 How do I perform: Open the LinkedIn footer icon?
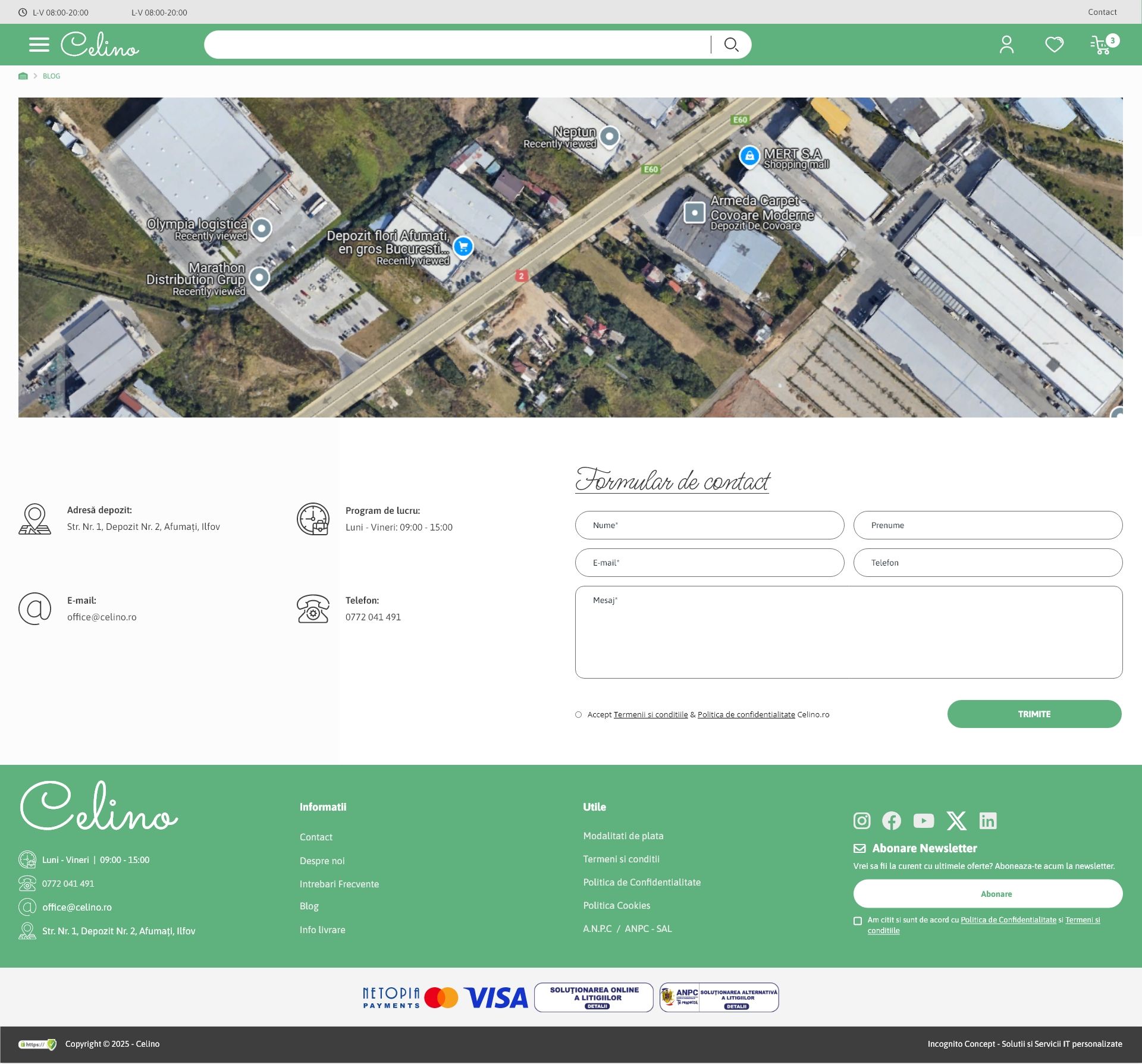[988, 821]
